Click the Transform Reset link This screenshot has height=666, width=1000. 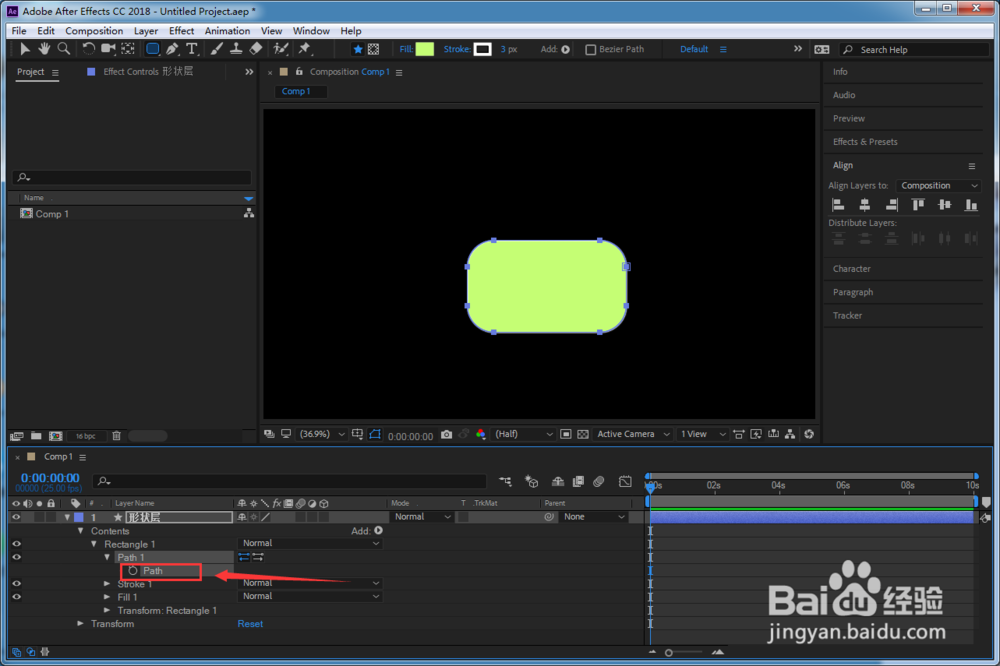click(x=250, y=624)
